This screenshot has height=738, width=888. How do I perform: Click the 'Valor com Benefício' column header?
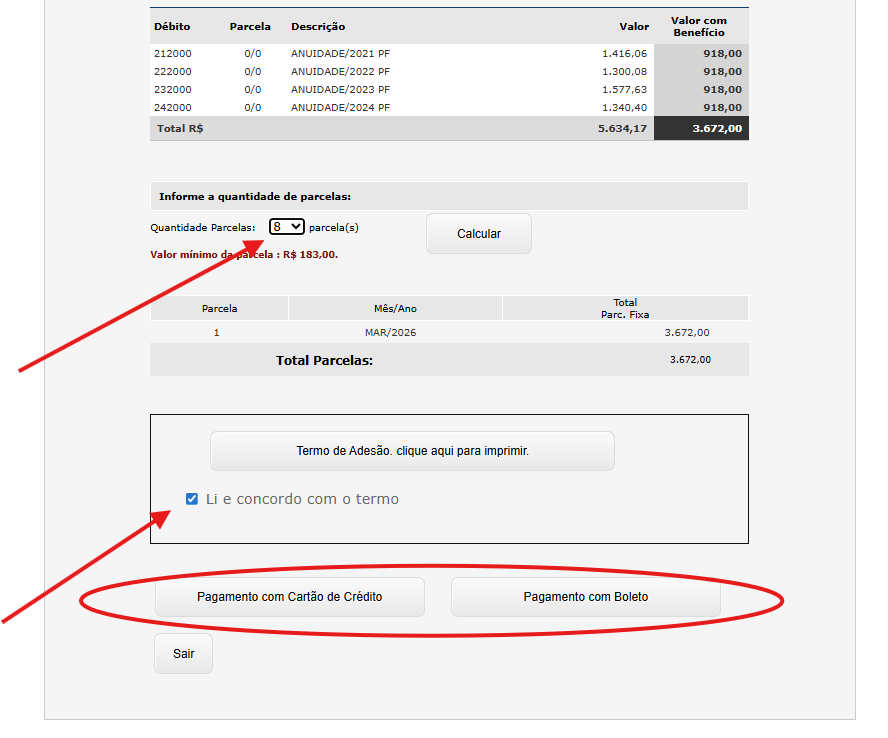tap(699, 27)
